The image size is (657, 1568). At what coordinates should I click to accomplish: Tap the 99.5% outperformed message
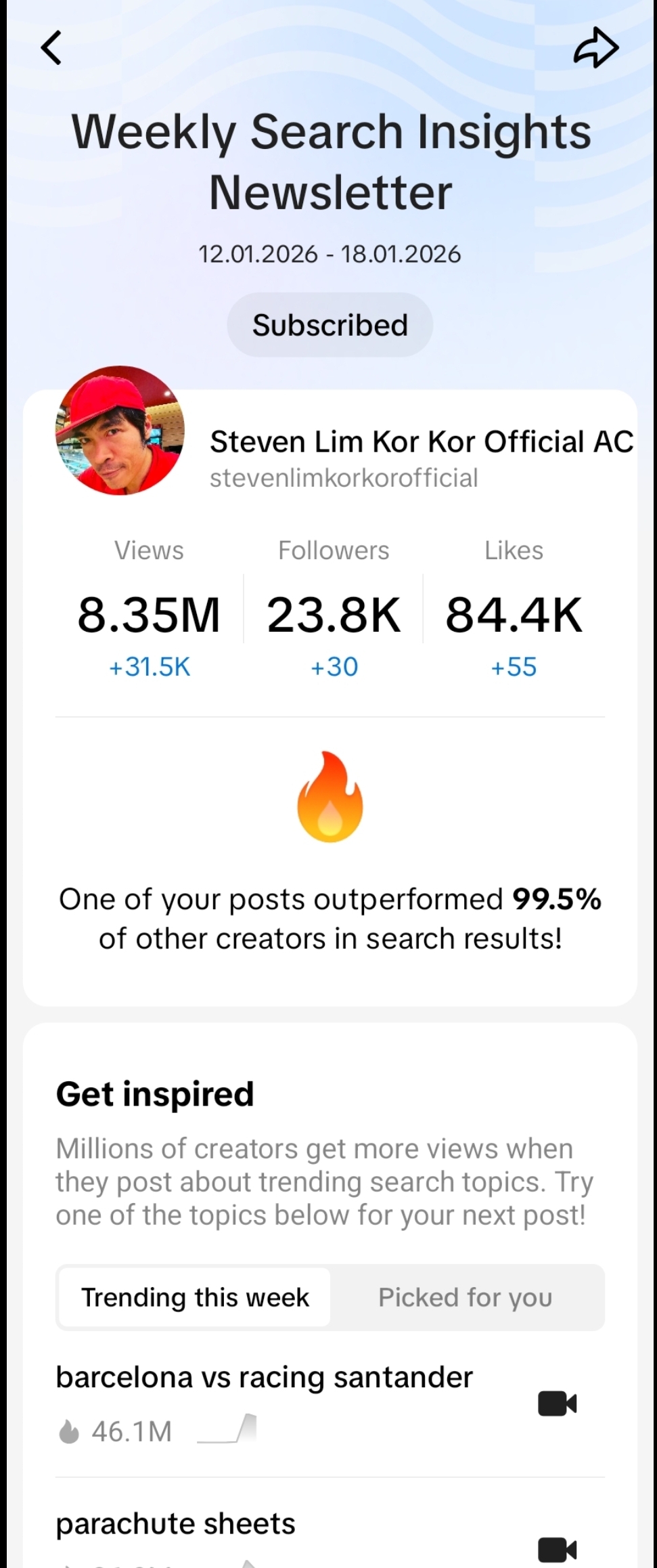point(330,919)
